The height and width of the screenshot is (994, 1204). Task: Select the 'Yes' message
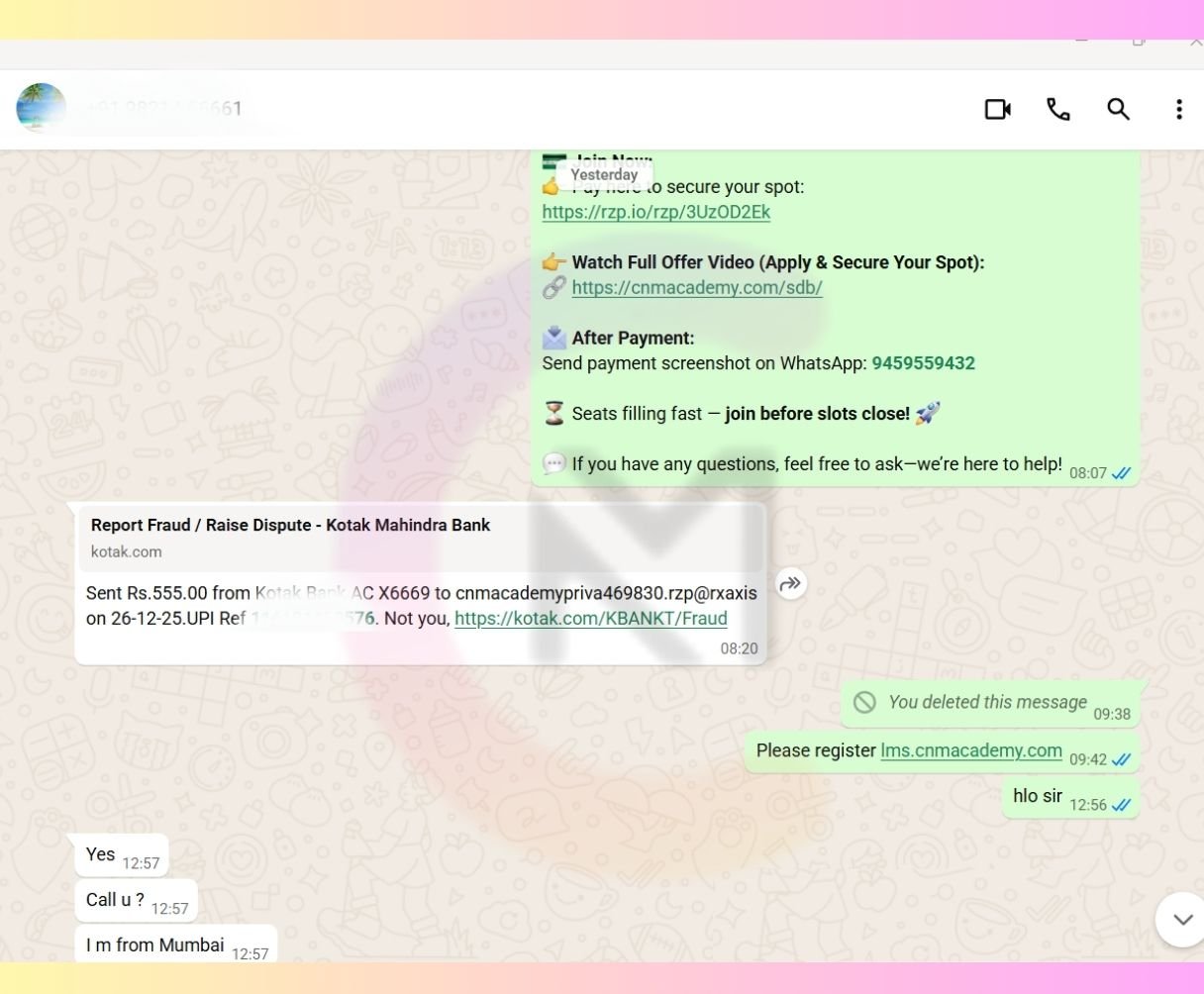click(x=122, y=855)
